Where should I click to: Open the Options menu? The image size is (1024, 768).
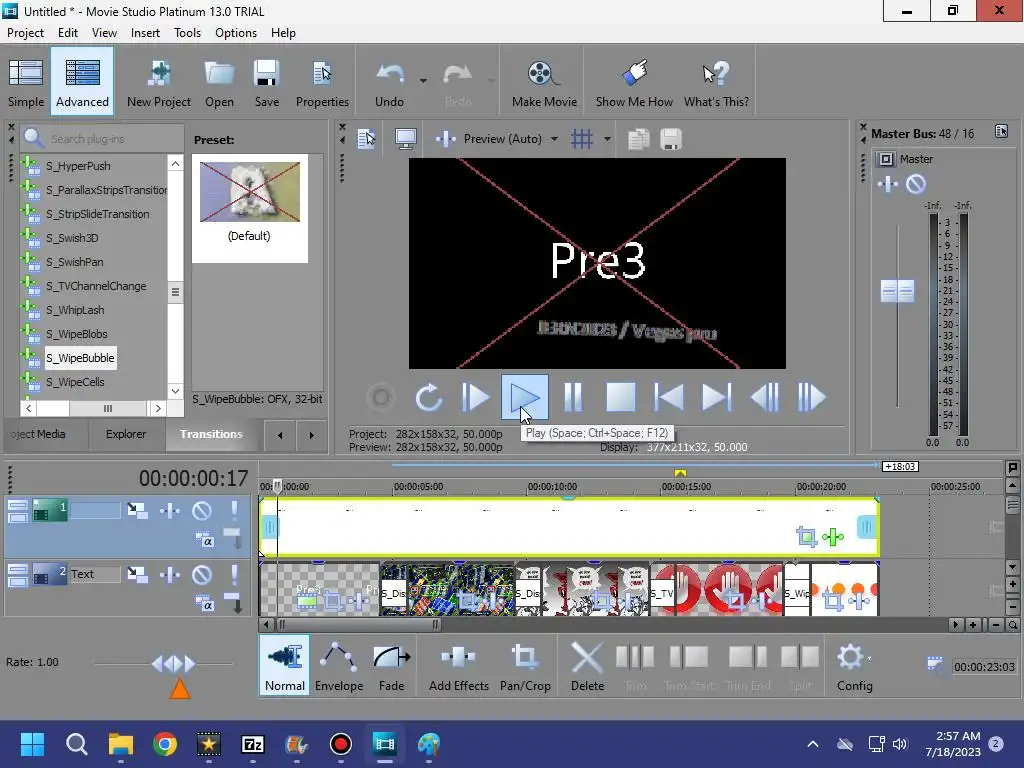pyautogui.click(x=236, y=33)
